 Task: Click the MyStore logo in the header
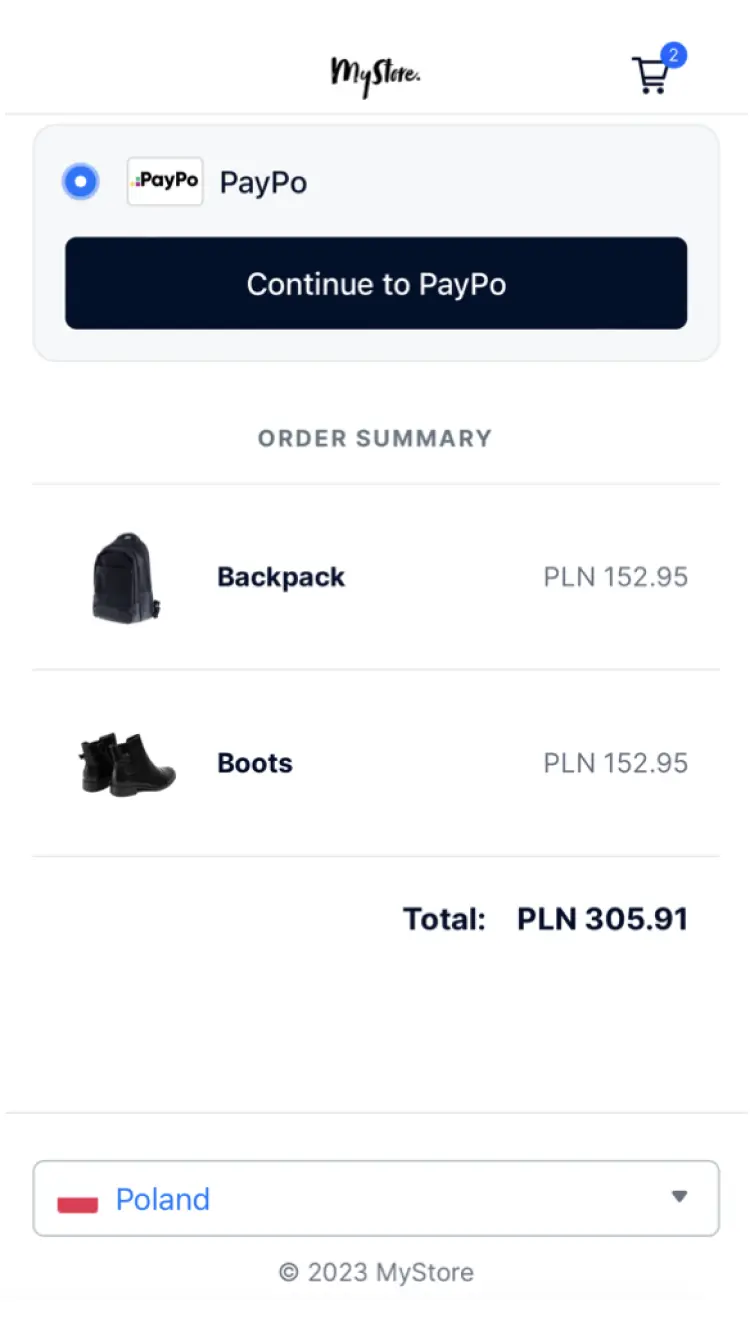(375, 73)
